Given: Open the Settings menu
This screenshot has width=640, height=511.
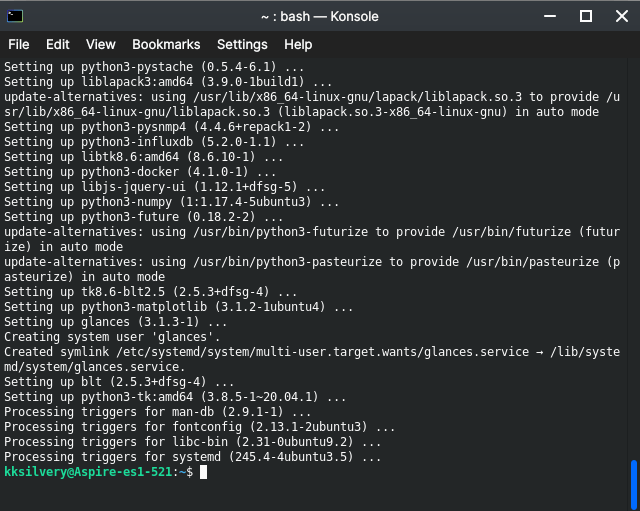Looking at the screenshot, I should 242,44.
